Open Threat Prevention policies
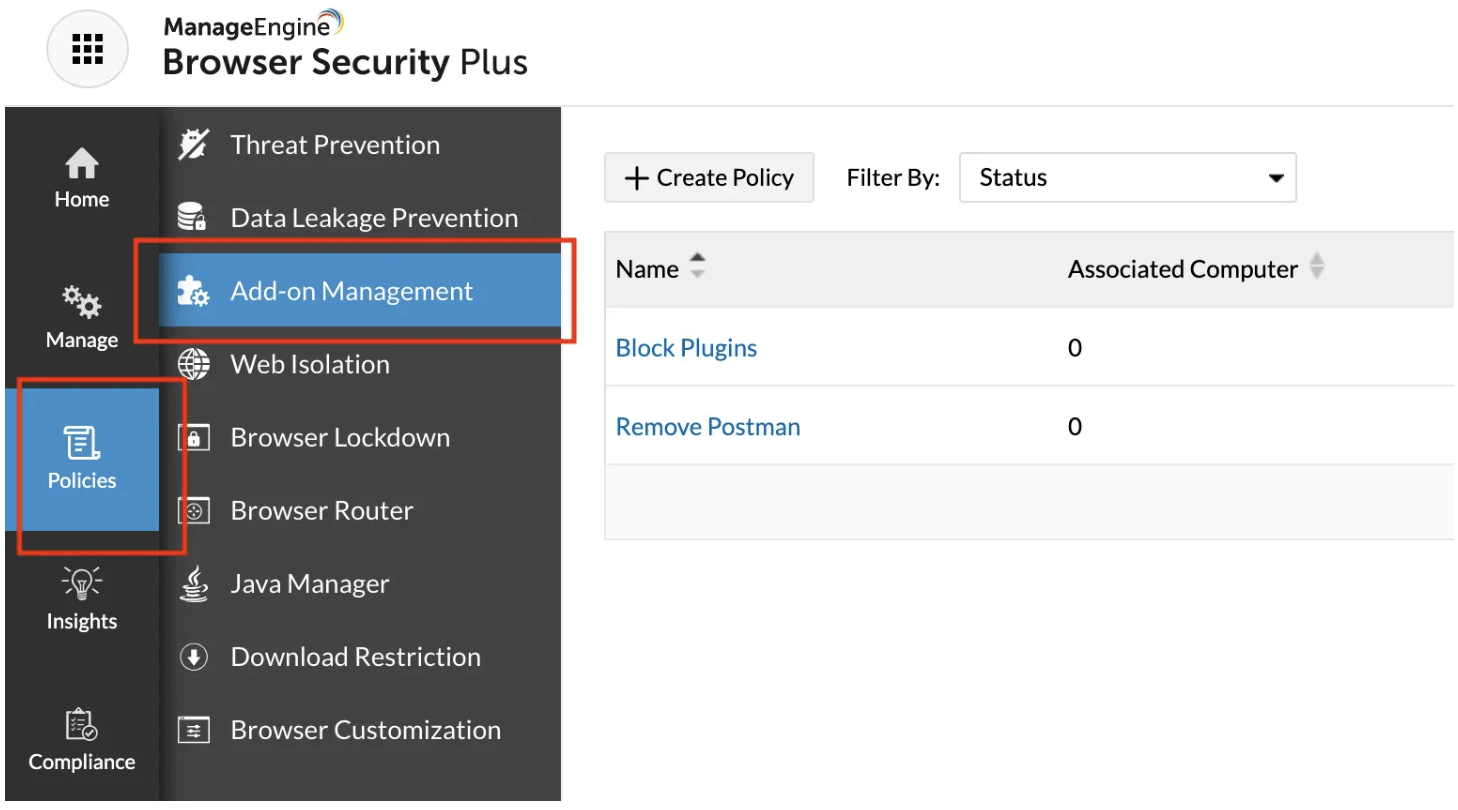 335,145
